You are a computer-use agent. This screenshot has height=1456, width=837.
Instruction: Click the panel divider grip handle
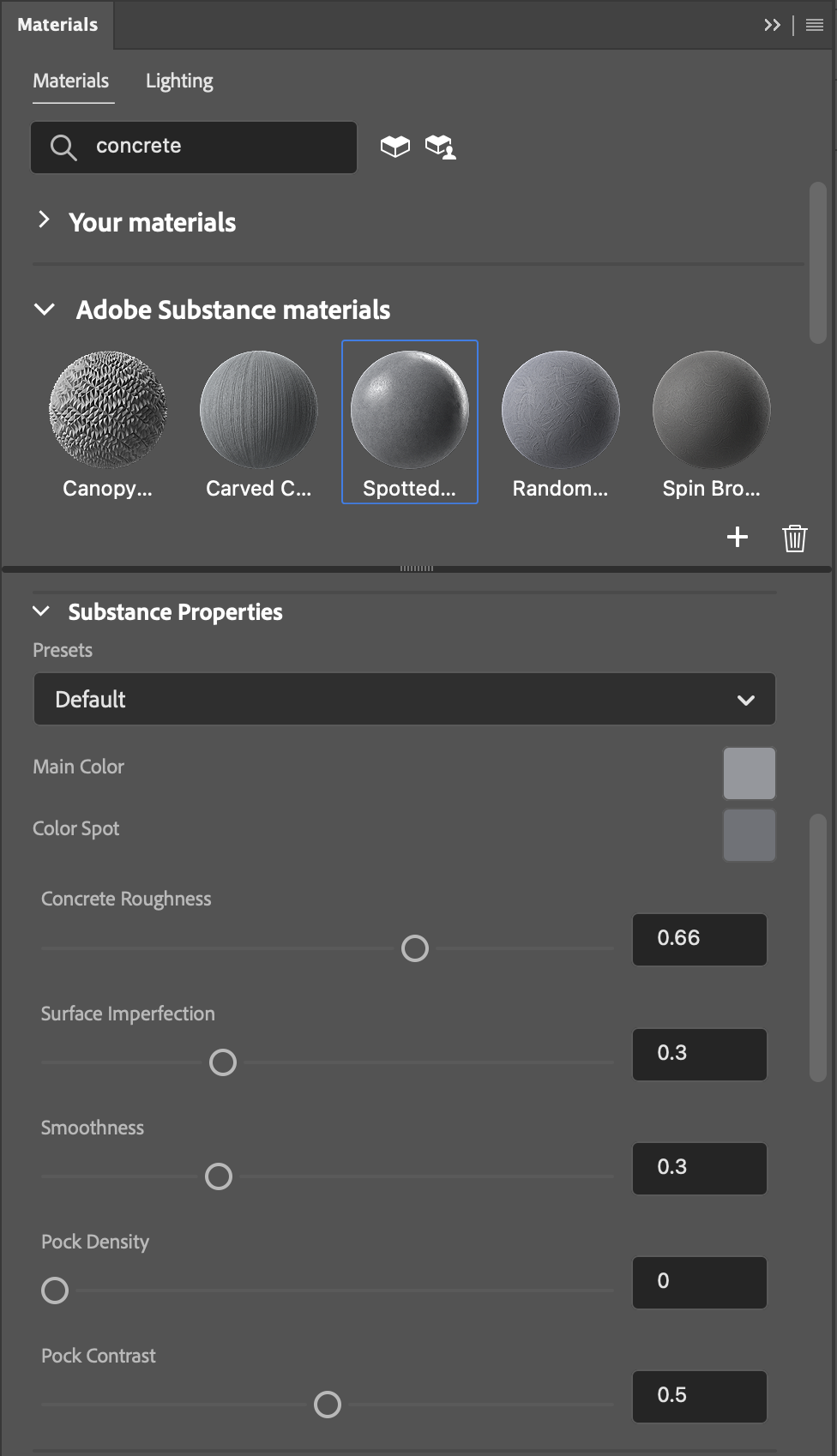click(x=417, y=568)
